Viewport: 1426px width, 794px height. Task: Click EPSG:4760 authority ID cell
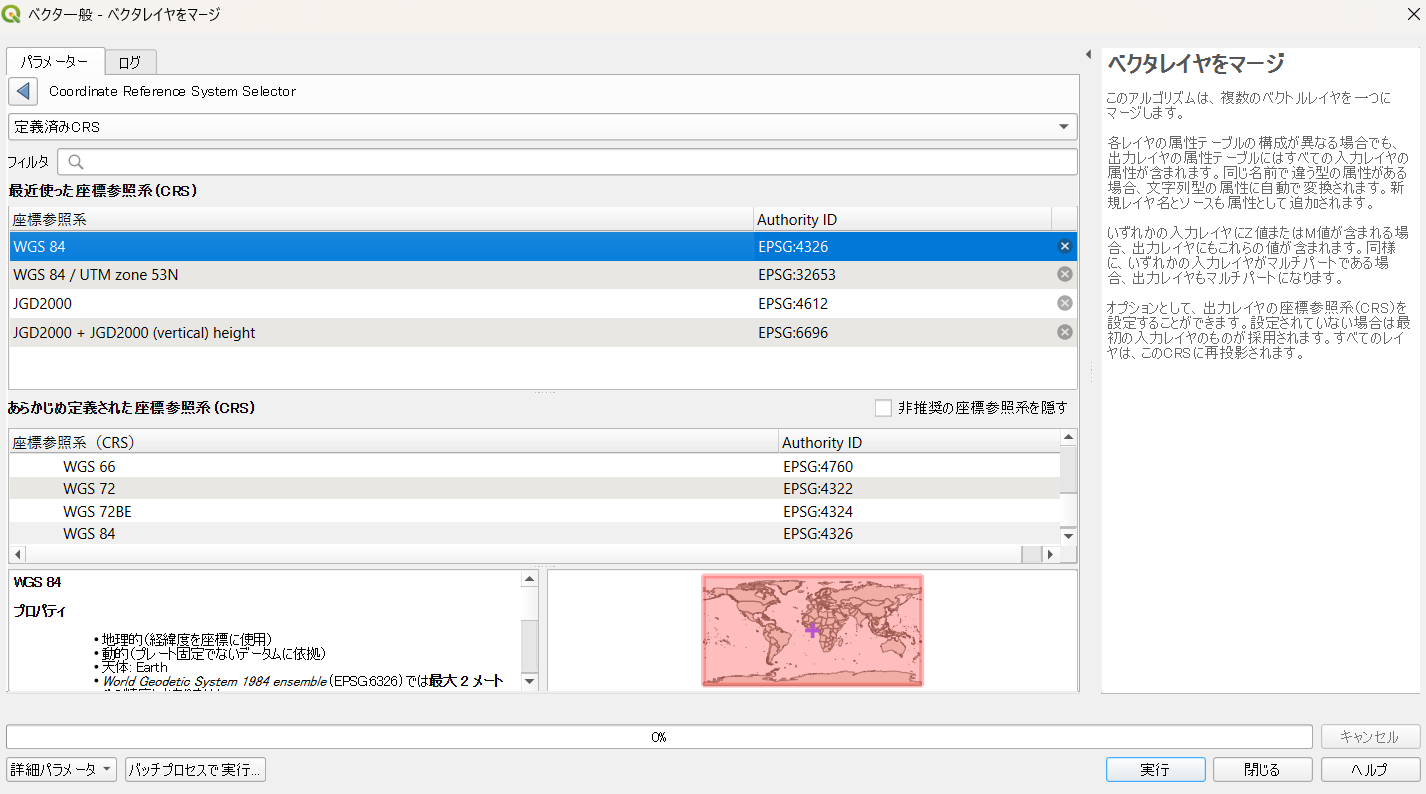818,466
